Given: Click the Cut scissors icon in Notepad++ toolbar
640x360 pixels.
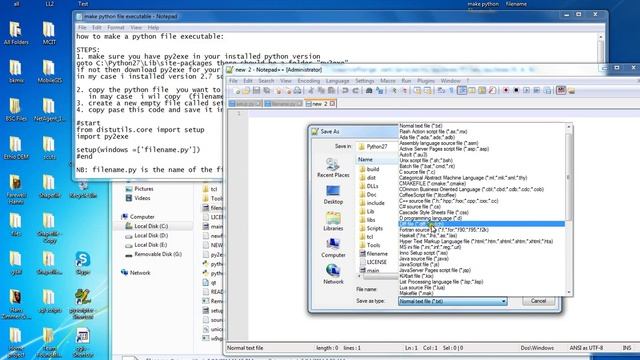Looking at the screenshot, I should [311, 91].
